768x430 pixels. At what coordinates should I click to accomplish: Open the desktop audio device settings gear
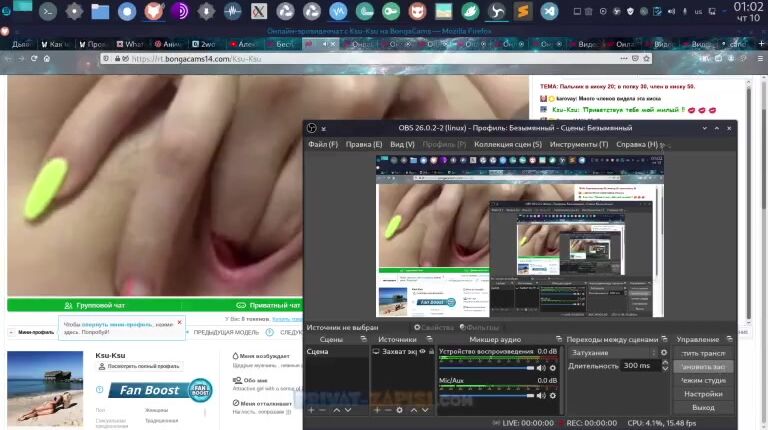click(553, 368)
